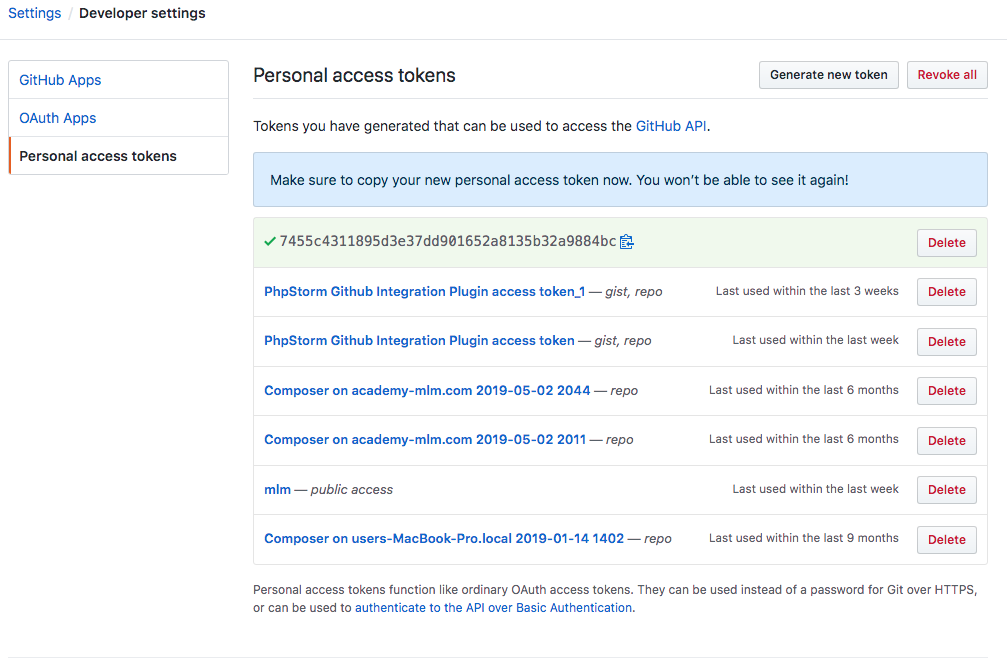Copy the new access token to clipboard

628,241
